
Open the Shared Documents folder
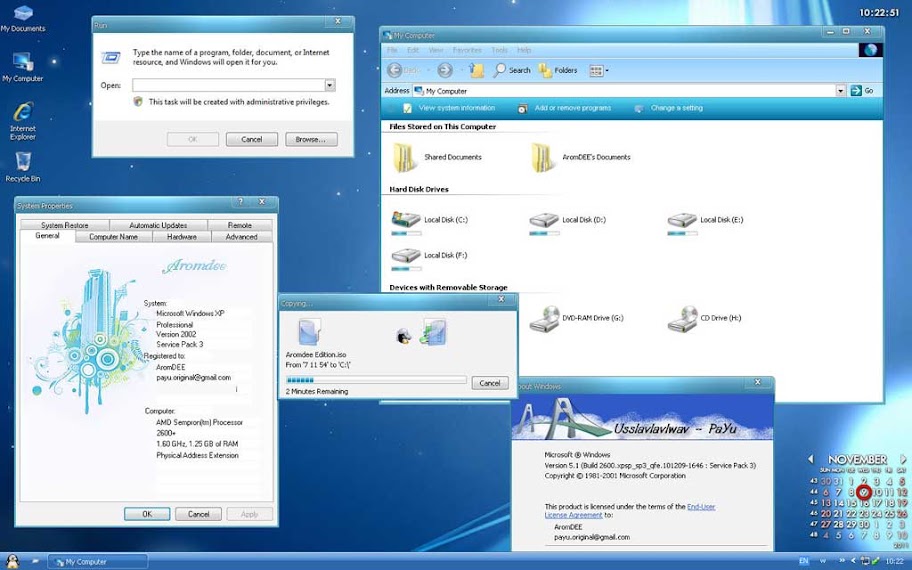(x=437, y=157)
